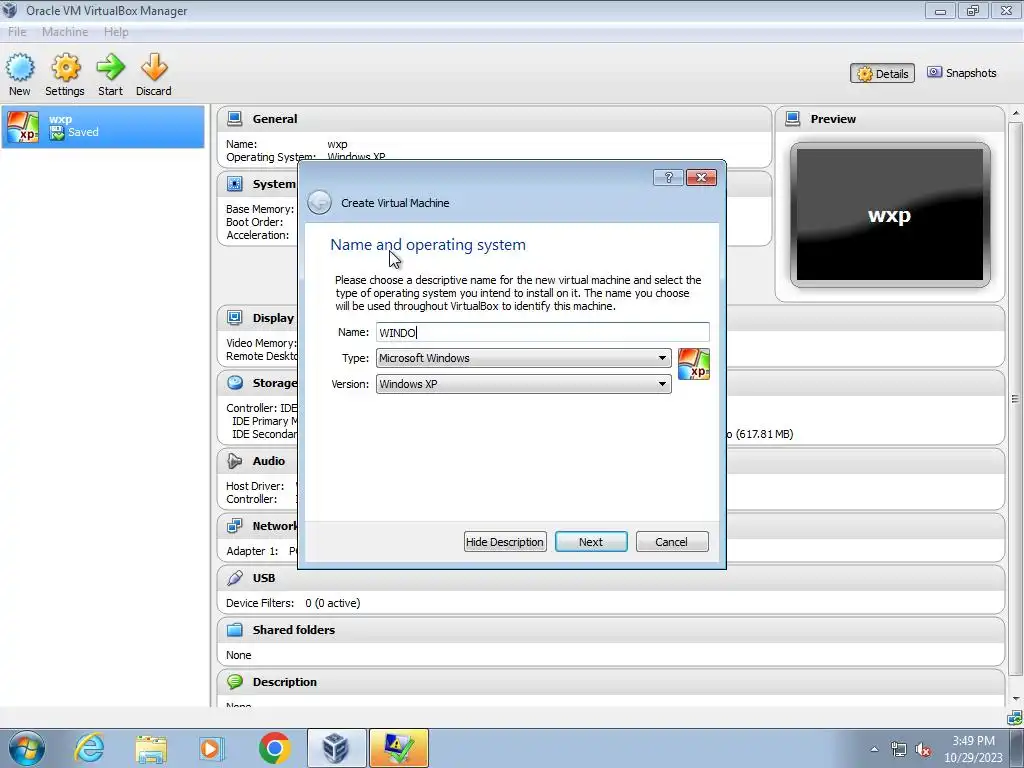Click the System section chip icon
Image resolution: width=1024 pixels, height=768 pixels.
coord(234,184)
